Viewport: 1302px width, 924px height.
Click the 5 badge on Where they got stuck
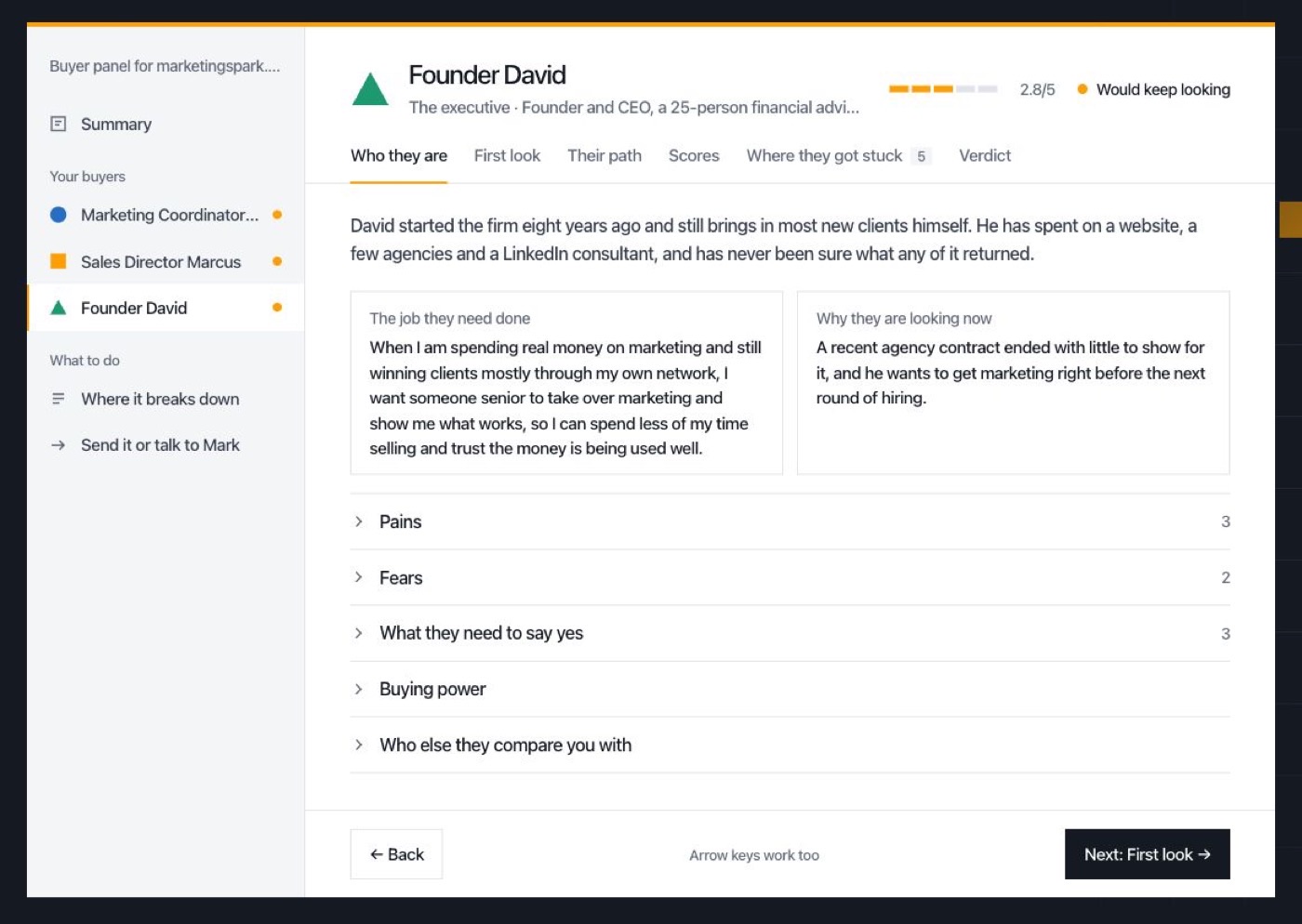(921, 156)
